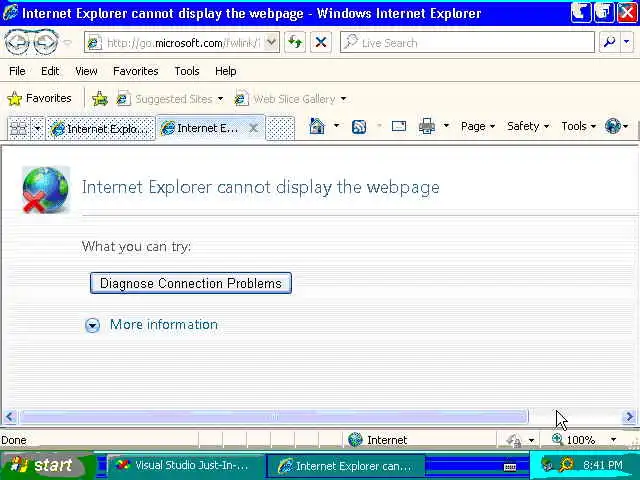Viewport: 640px width, 480px height.
Task: Show Quick Tabs thumbnail view
Action: [x=19, y=129]
